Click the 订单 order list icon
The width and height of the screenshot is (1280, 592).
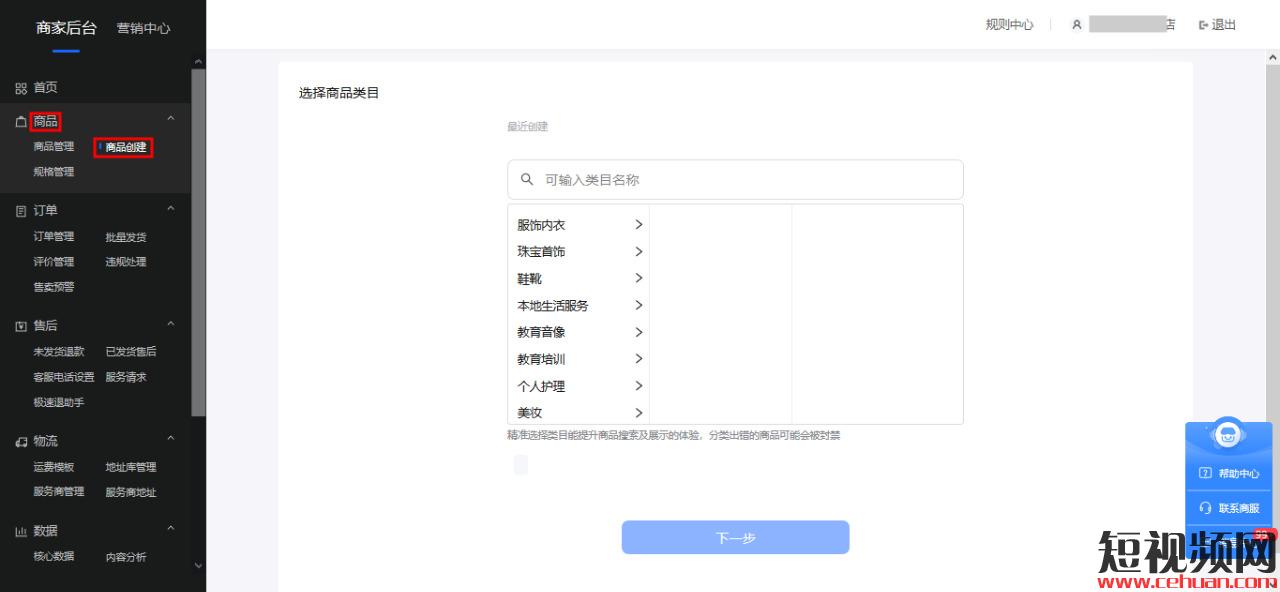click(21, 211)
